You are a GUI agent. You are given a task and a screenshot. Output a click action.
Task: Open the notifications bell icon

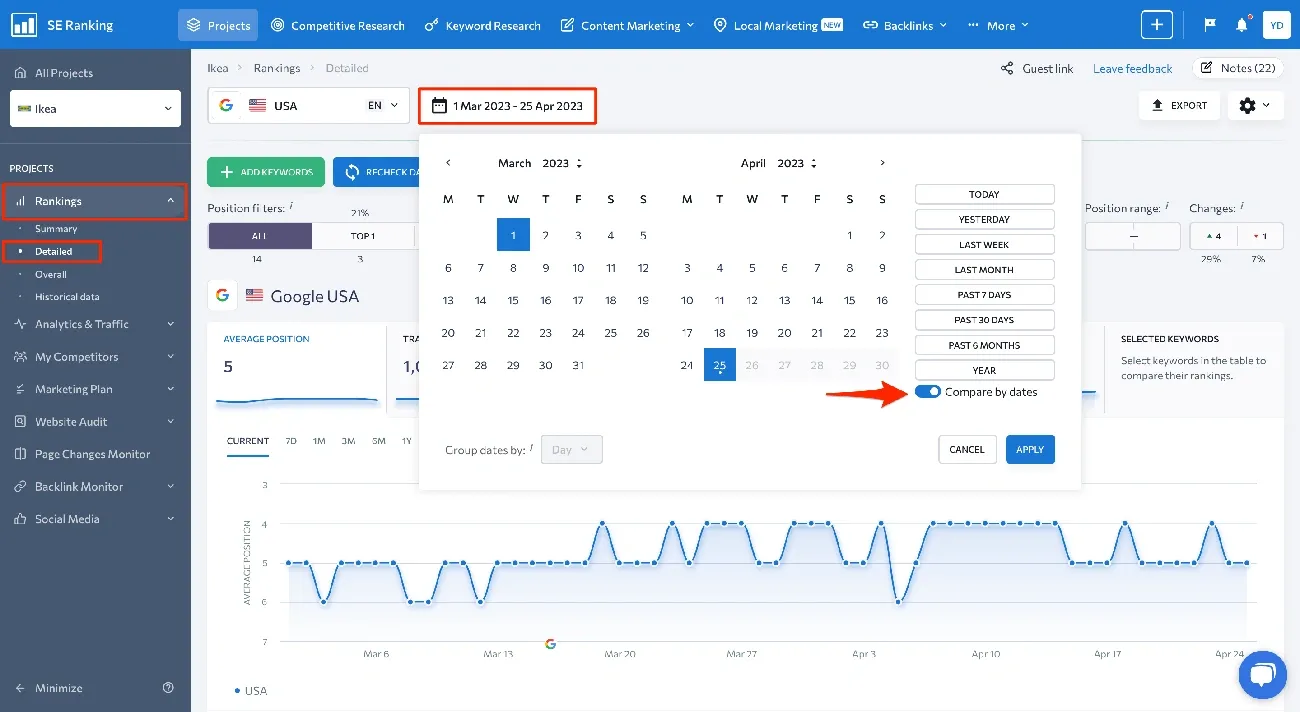[x=1242, y=25]
